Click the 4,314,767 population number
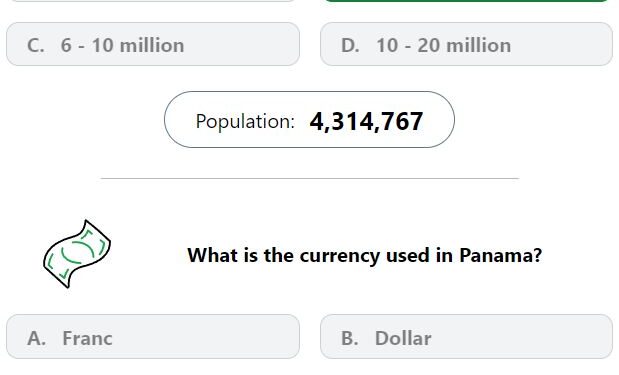Screen dimensions: 619x375 366,122
